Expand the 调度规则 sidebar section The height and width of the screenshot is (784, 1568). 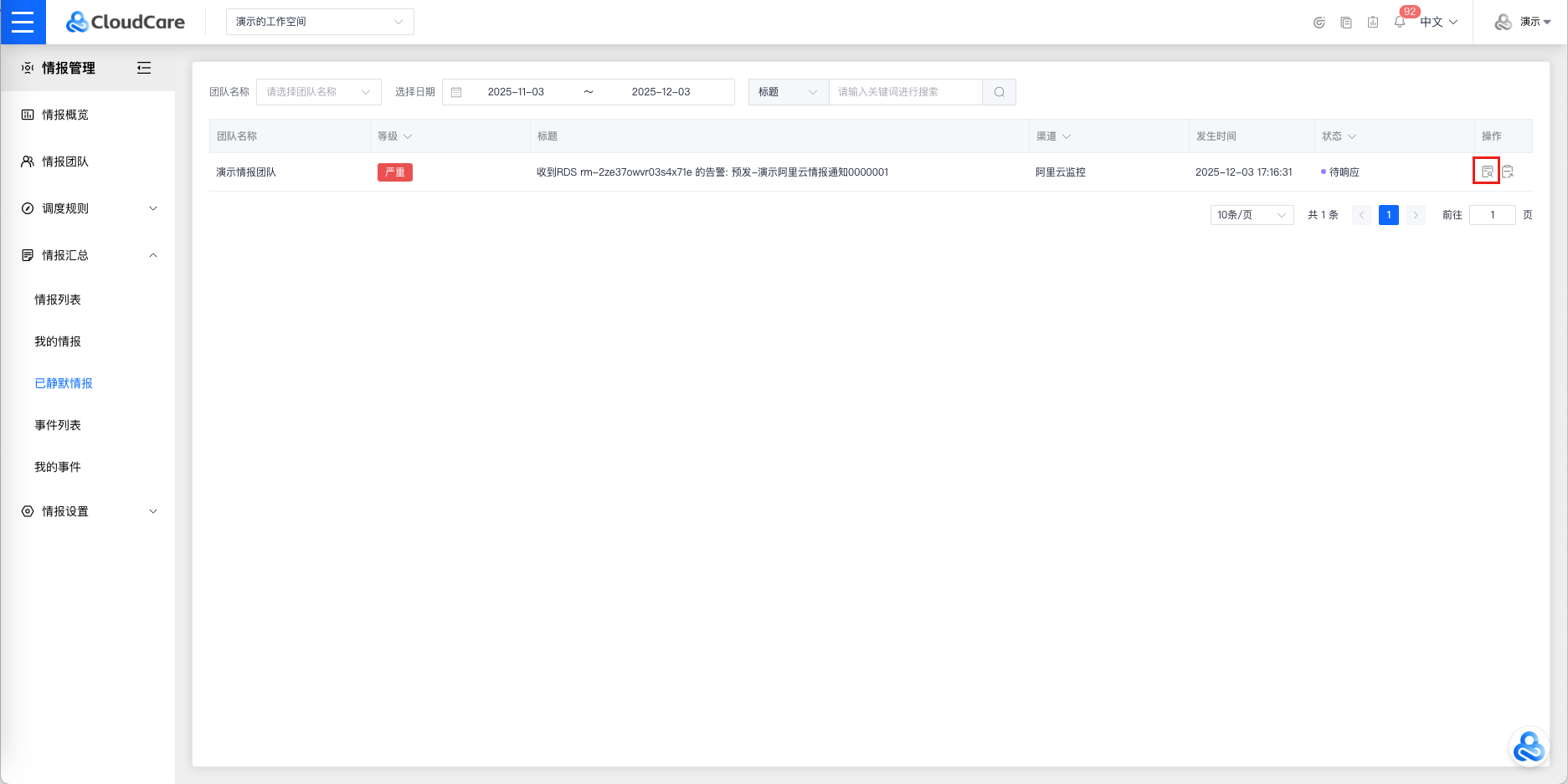[x=88, y=208]
